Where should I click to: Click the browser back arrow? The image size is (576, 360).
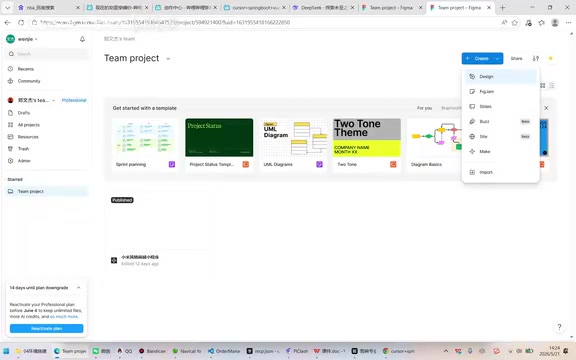[x=8, y=22]
